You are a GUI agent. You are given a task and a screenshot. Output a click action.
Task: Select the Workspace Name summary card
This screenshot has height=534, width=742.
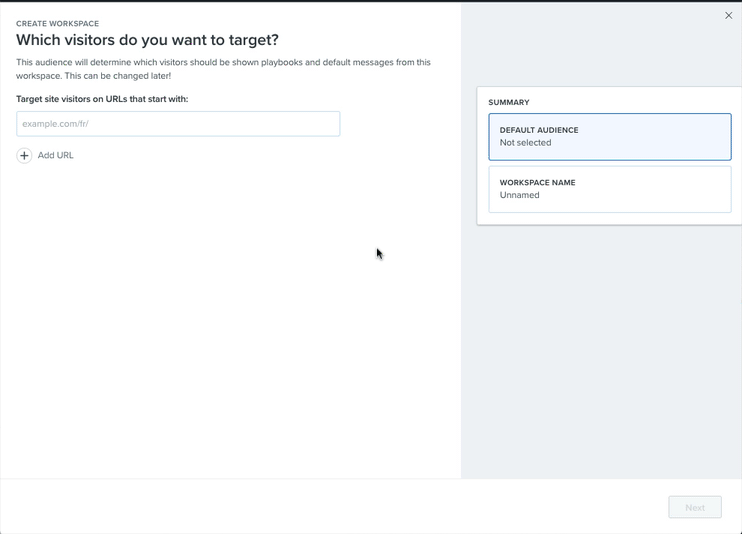(x=610, y=189)
